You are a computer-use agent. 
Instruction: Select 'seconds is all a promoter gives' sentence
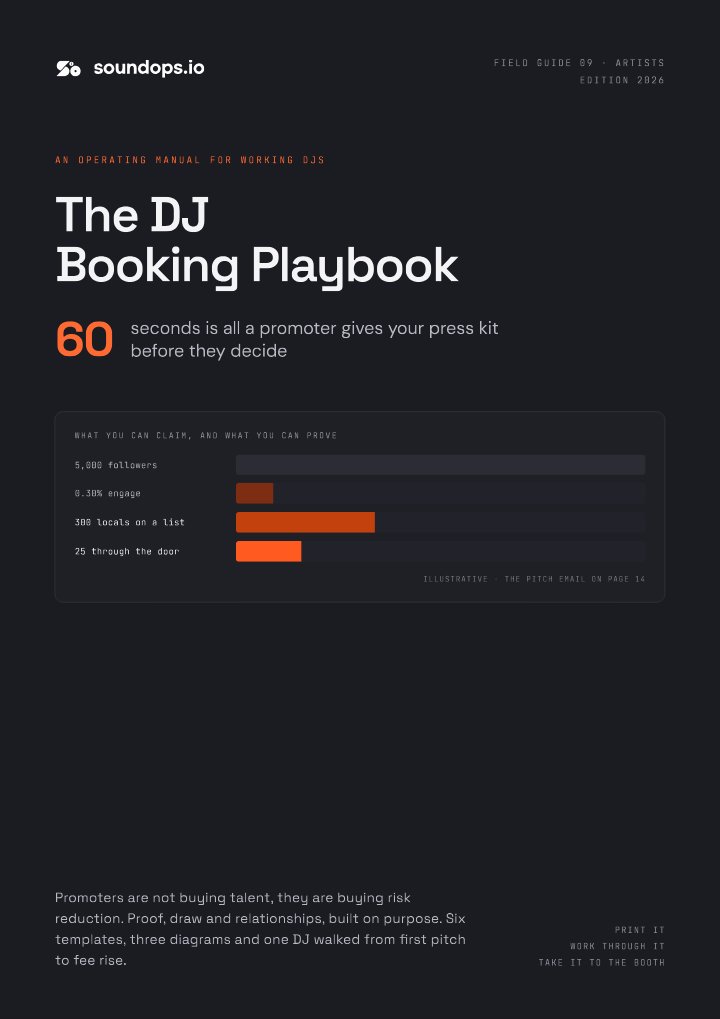pyautogui.click(x=315, y=339)
